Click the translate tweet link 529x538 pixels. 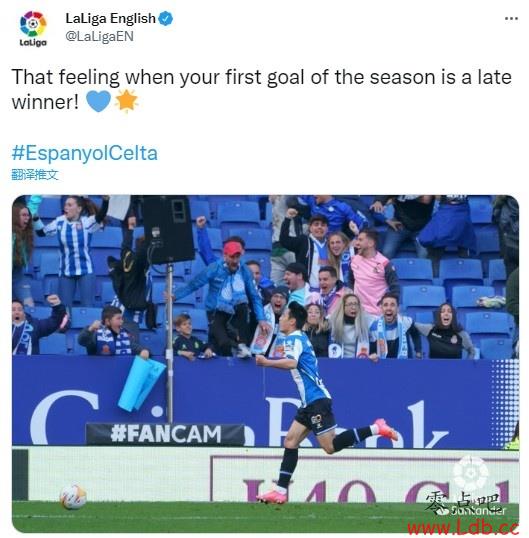pyautogui.click(x=35, y=175)
